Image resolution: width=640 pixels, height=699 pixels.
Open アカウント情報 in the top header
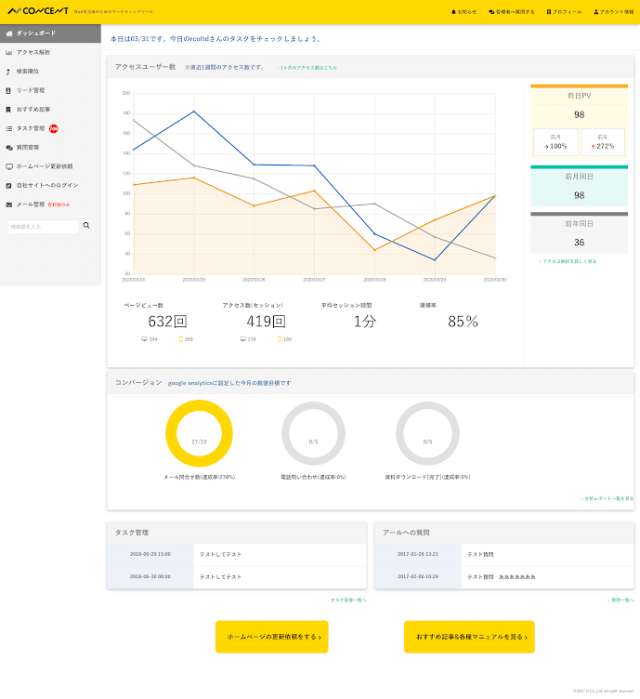tap(613, 12)
